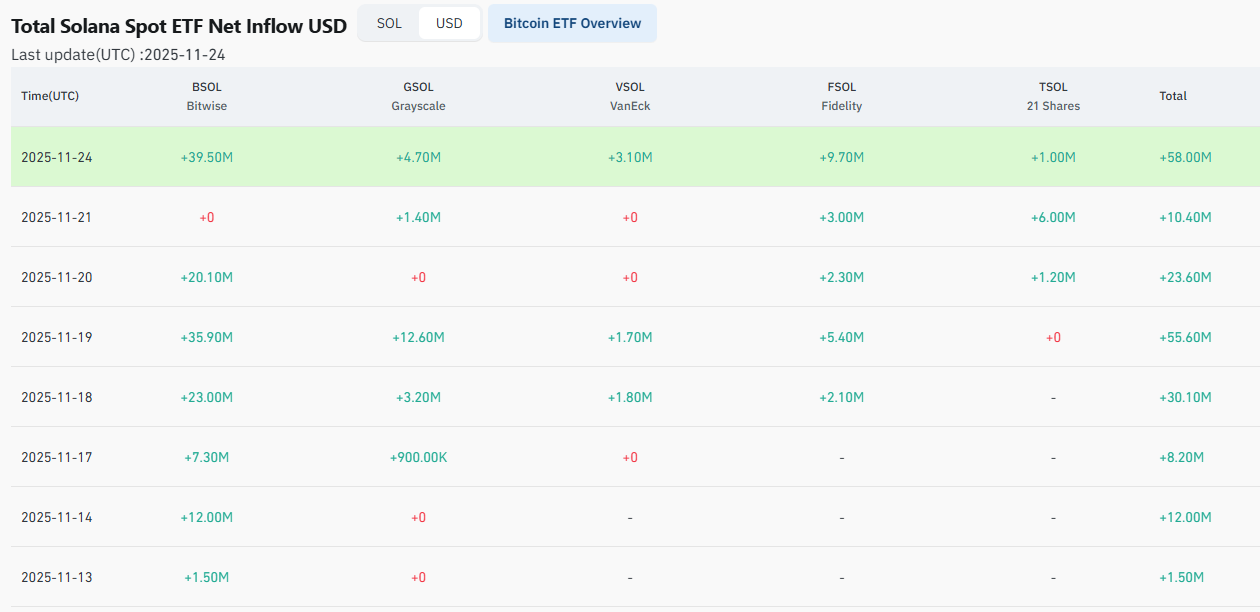Switch the currency toggle to SOL

tap(389, 23)
